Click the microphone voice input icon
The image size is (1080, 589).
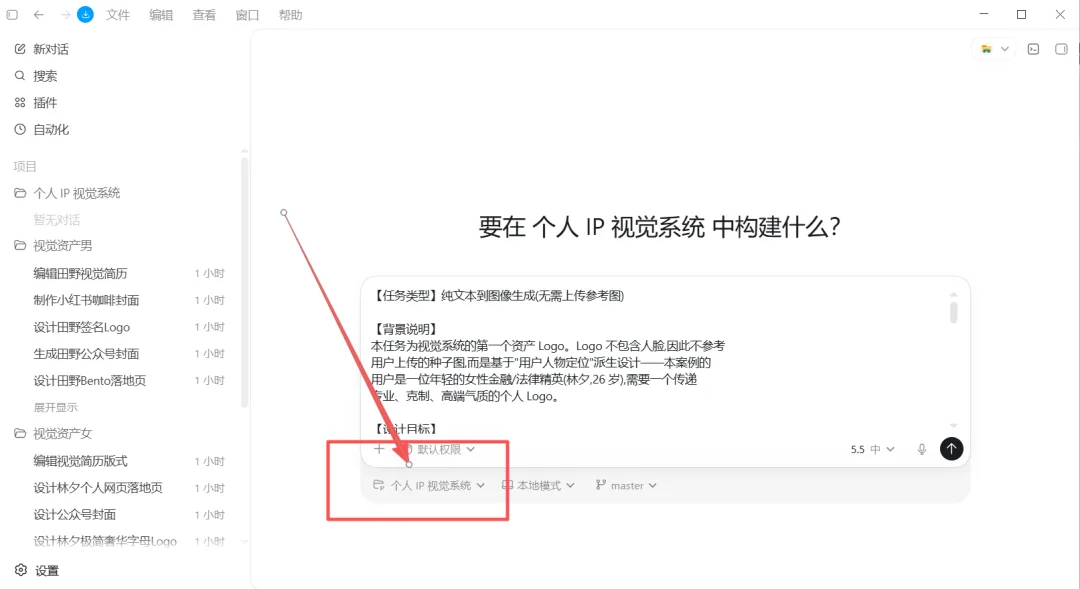(x=922, y=449)
